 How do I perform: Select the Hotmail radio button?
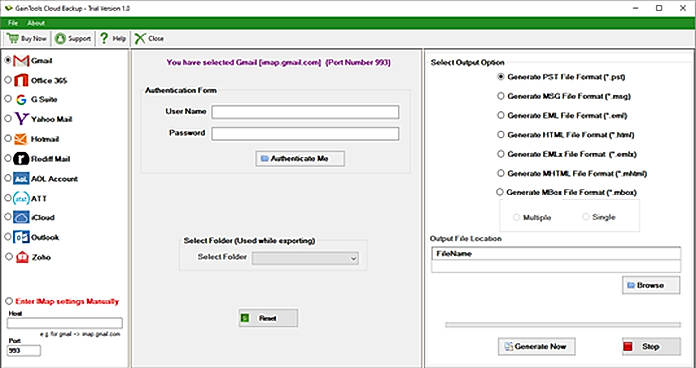click(8, 138)
